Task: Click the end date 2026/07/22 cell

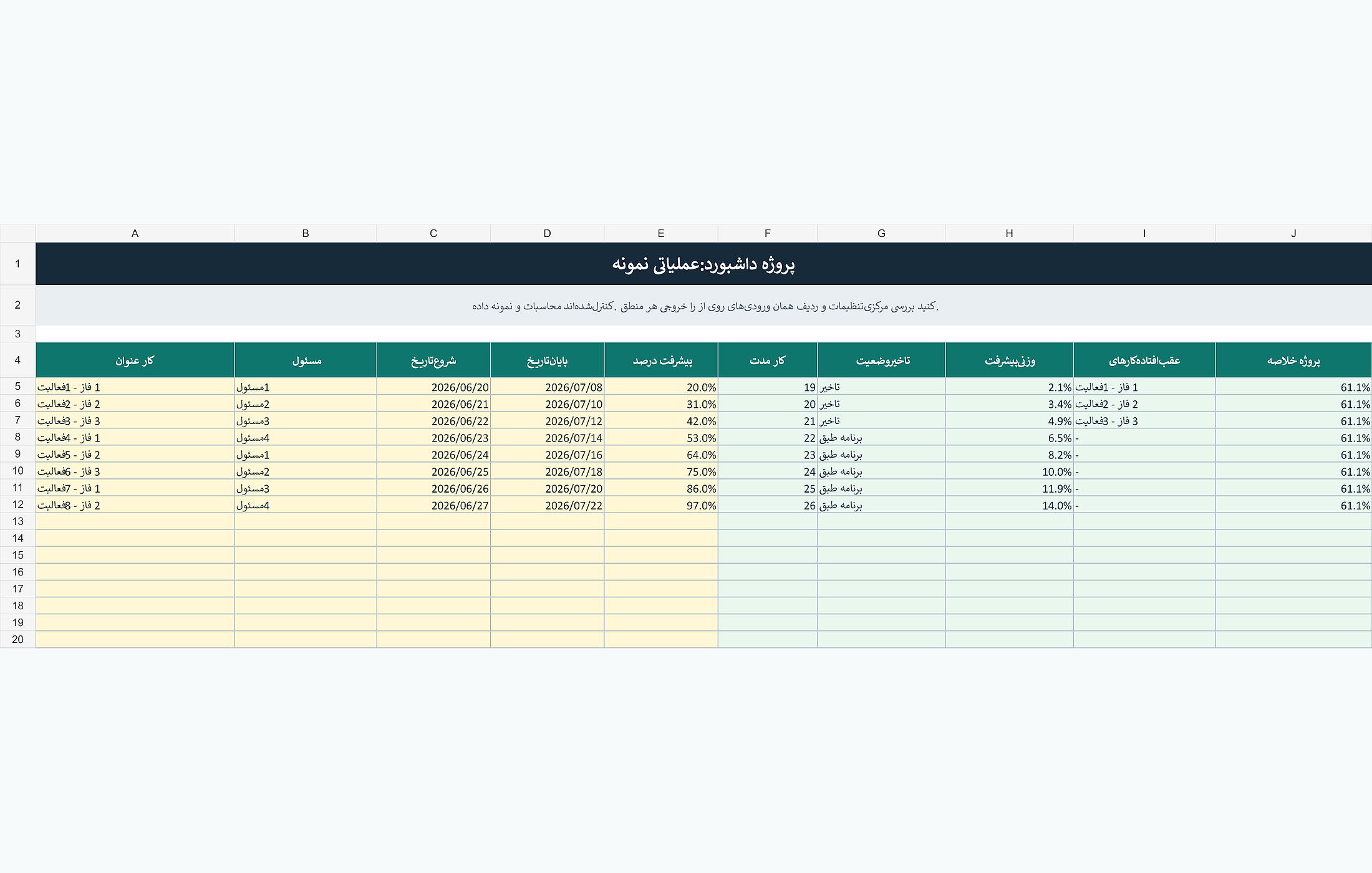Action: (x=547, y=505)
